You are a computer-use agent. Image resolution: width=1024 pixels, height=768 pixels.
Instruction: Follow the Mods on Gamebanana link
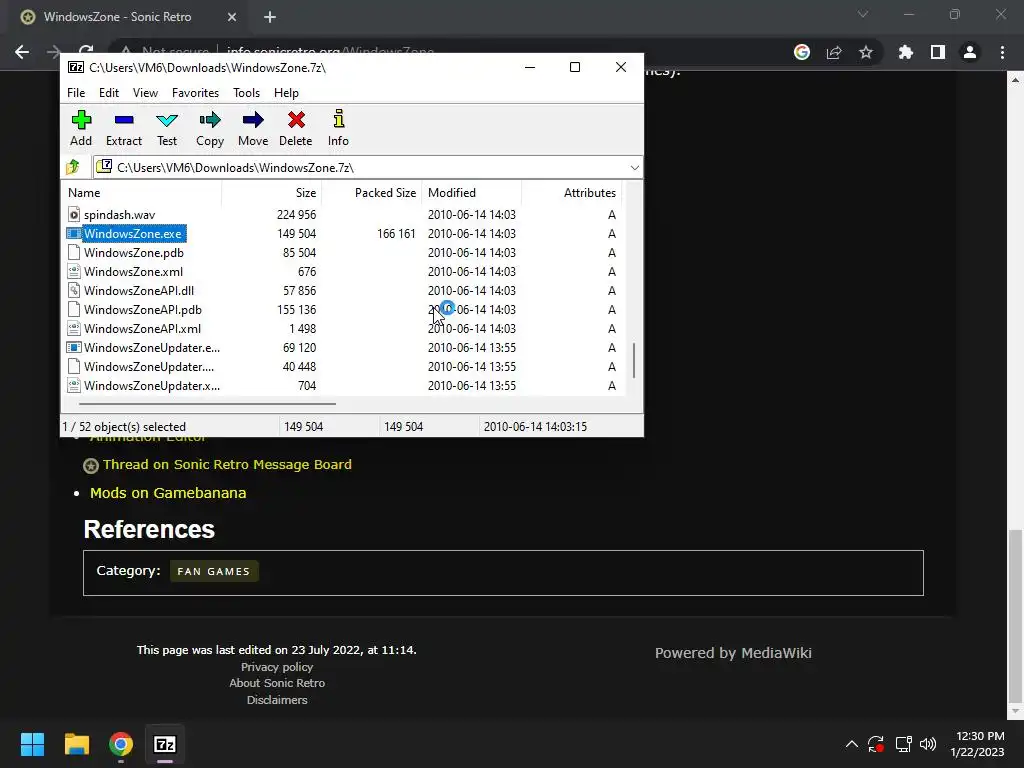168,493
